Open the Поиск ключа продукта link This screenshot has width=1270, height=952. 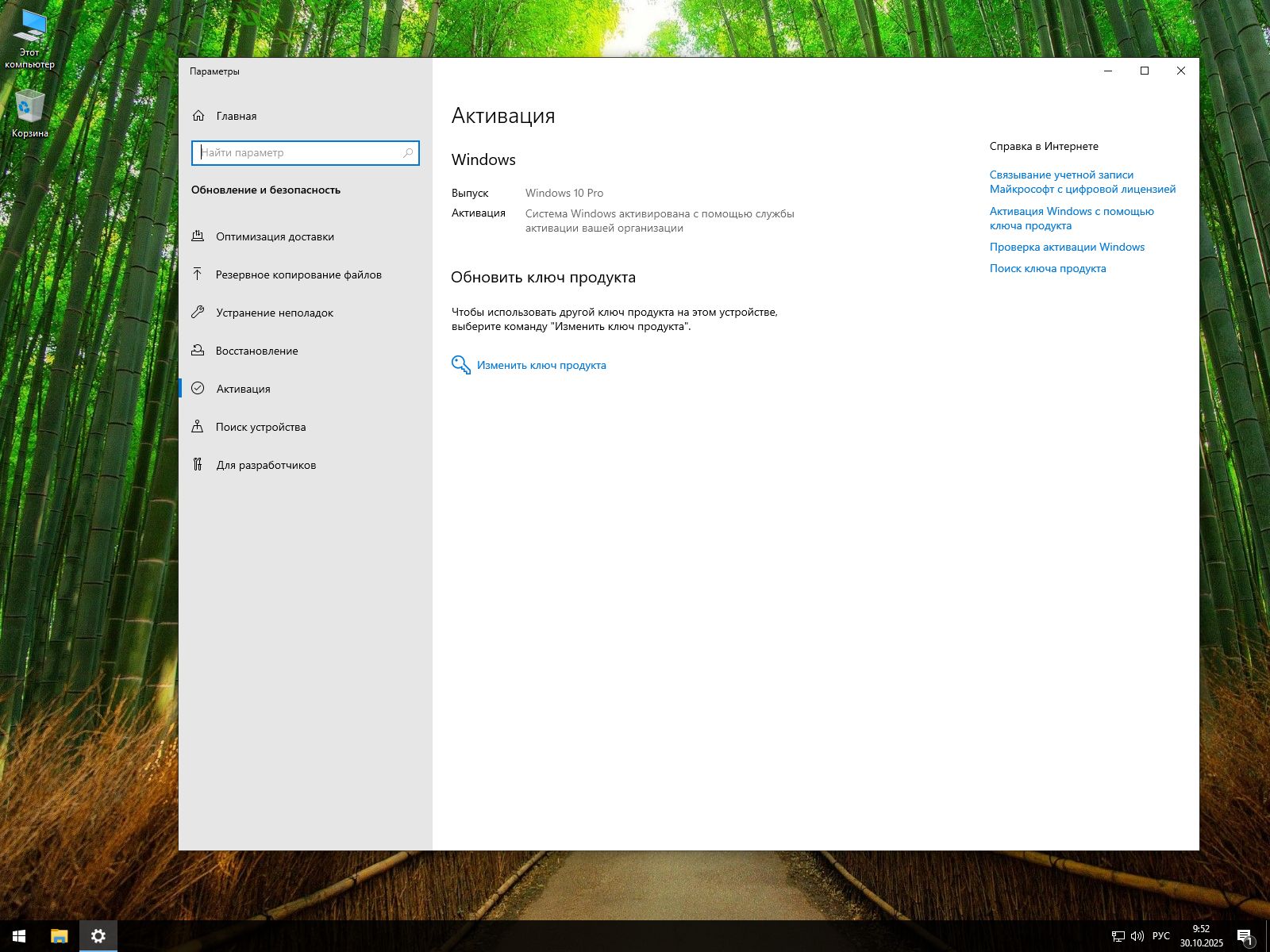pos(1047,268)
